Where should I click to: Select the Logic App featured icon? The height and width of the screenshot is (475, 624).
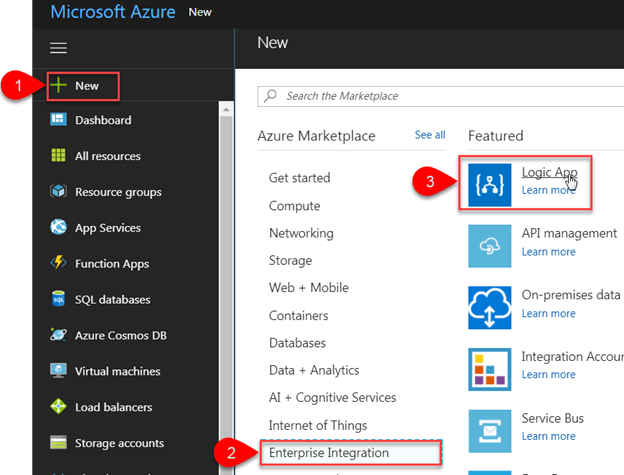(x=490, y=182)
